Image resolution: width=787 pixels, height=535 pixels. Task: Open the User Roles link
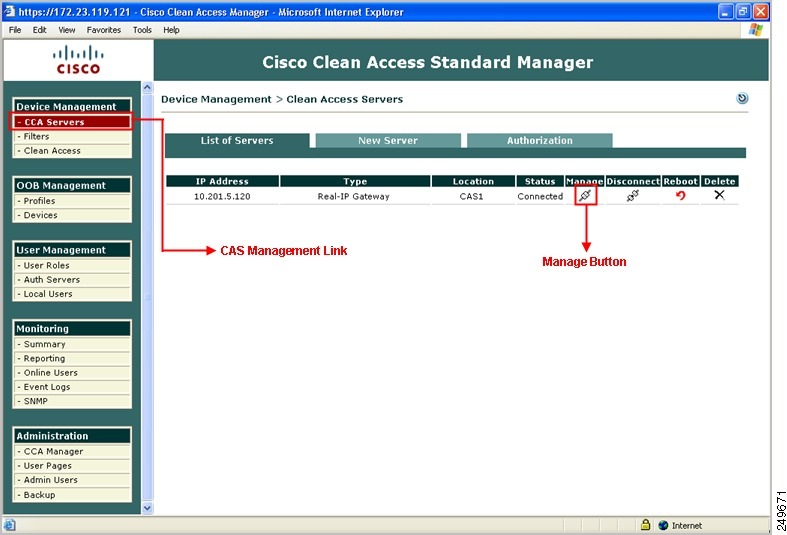pyautogui.click(x=71, y=265)
